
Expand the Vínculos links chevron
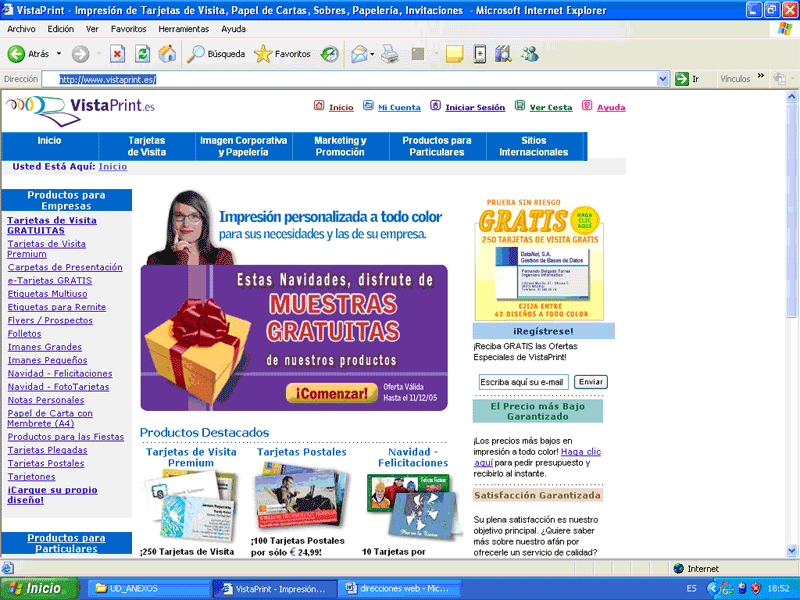pos(761,77)
